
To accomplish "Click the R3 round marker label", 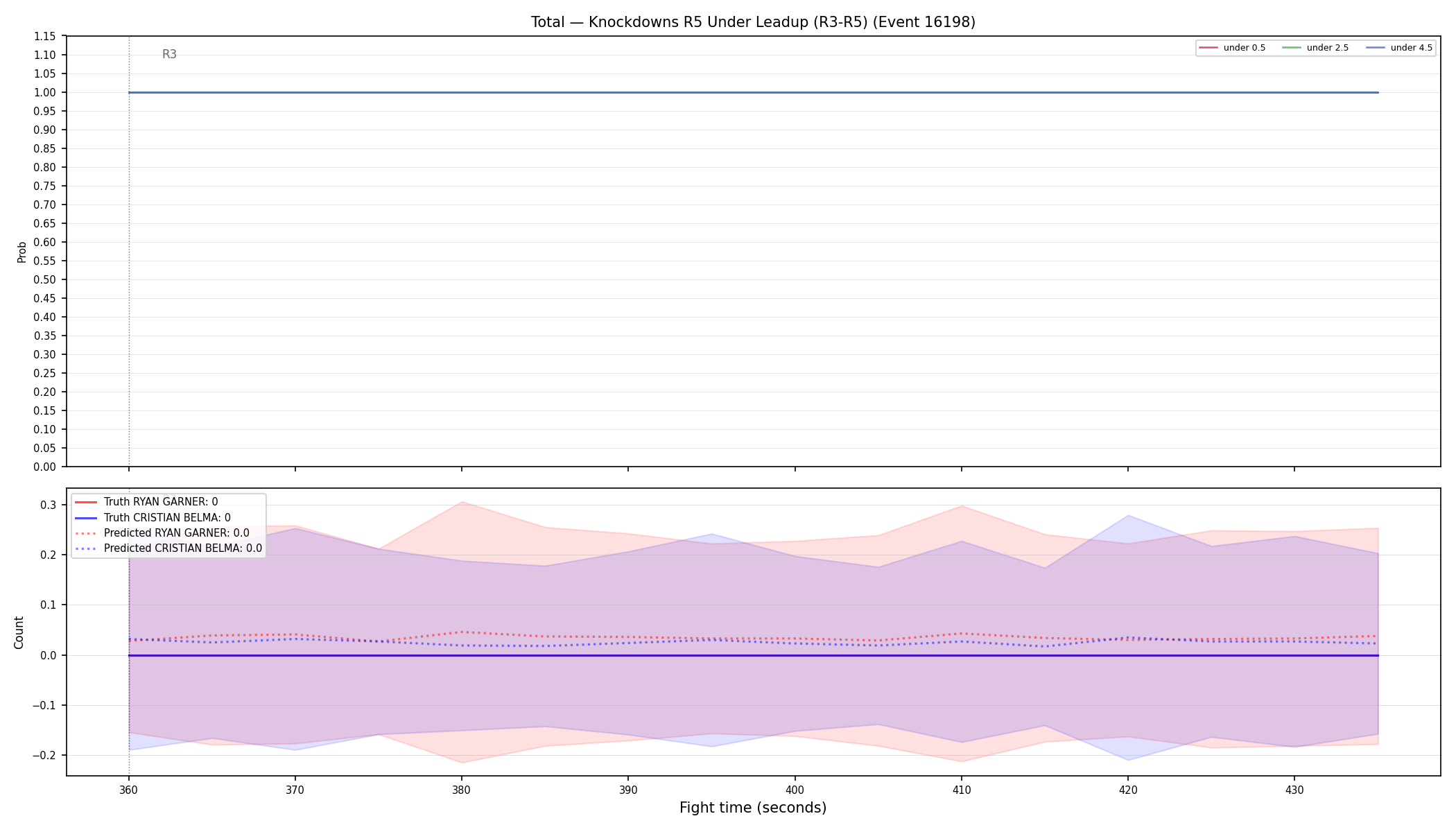I will point(169,54).
